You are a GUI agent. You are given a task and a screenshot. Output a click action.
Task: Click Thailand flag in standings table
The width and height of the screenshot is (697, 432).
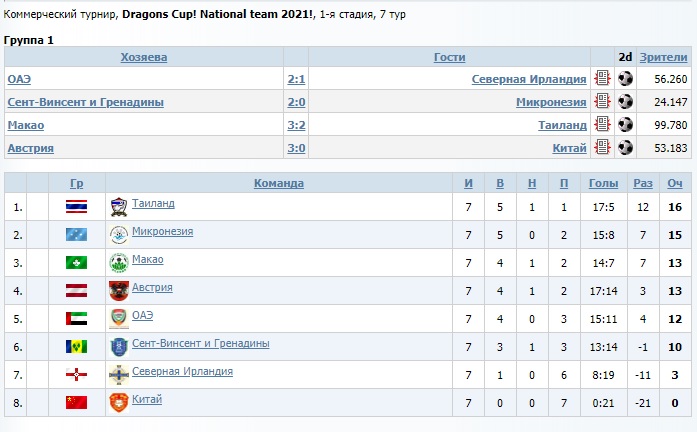pyautogui.click(x=76, y=207)
